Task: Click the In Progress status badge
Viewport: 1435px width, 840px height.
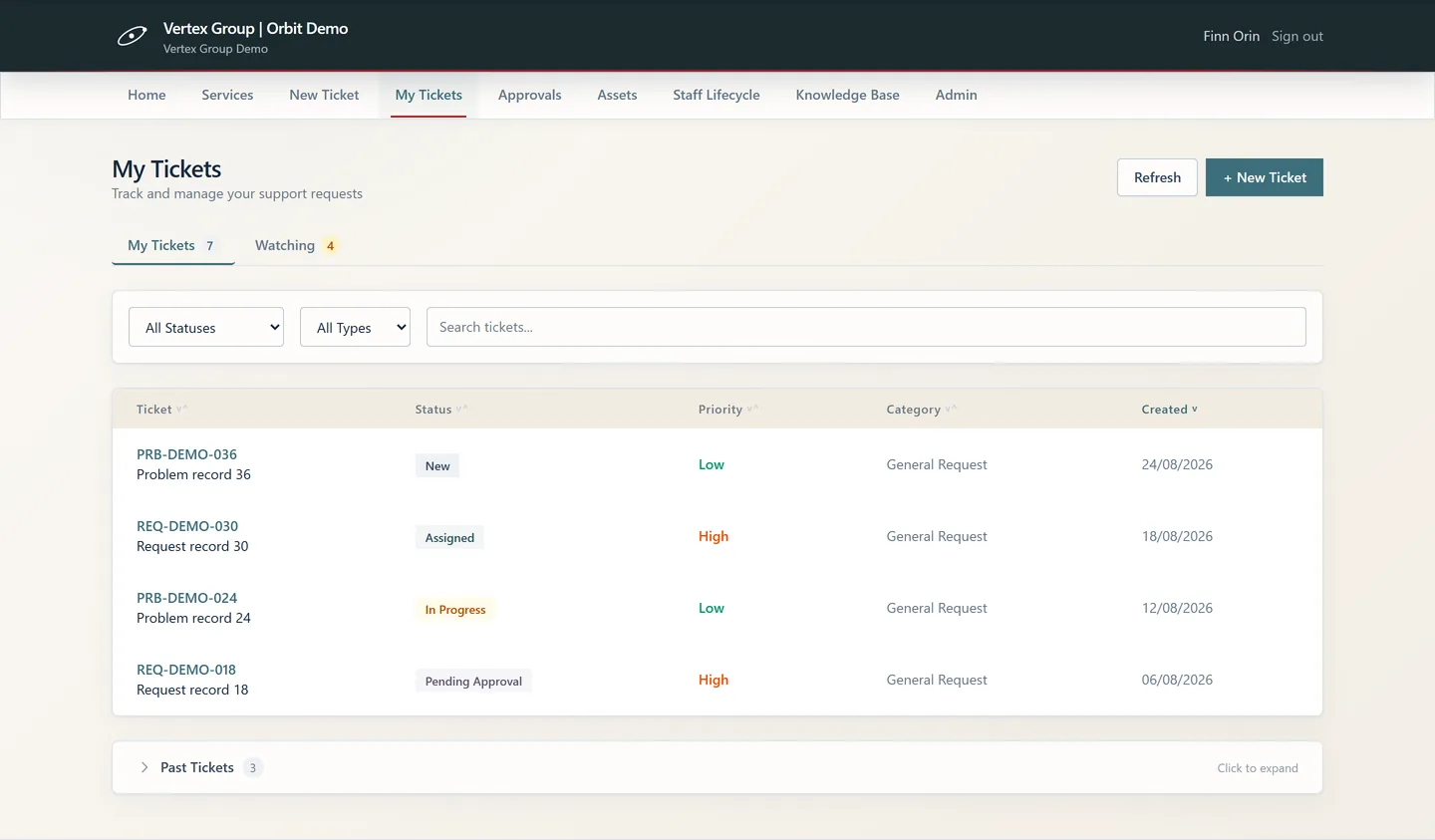Action: (x=455, y=609)
